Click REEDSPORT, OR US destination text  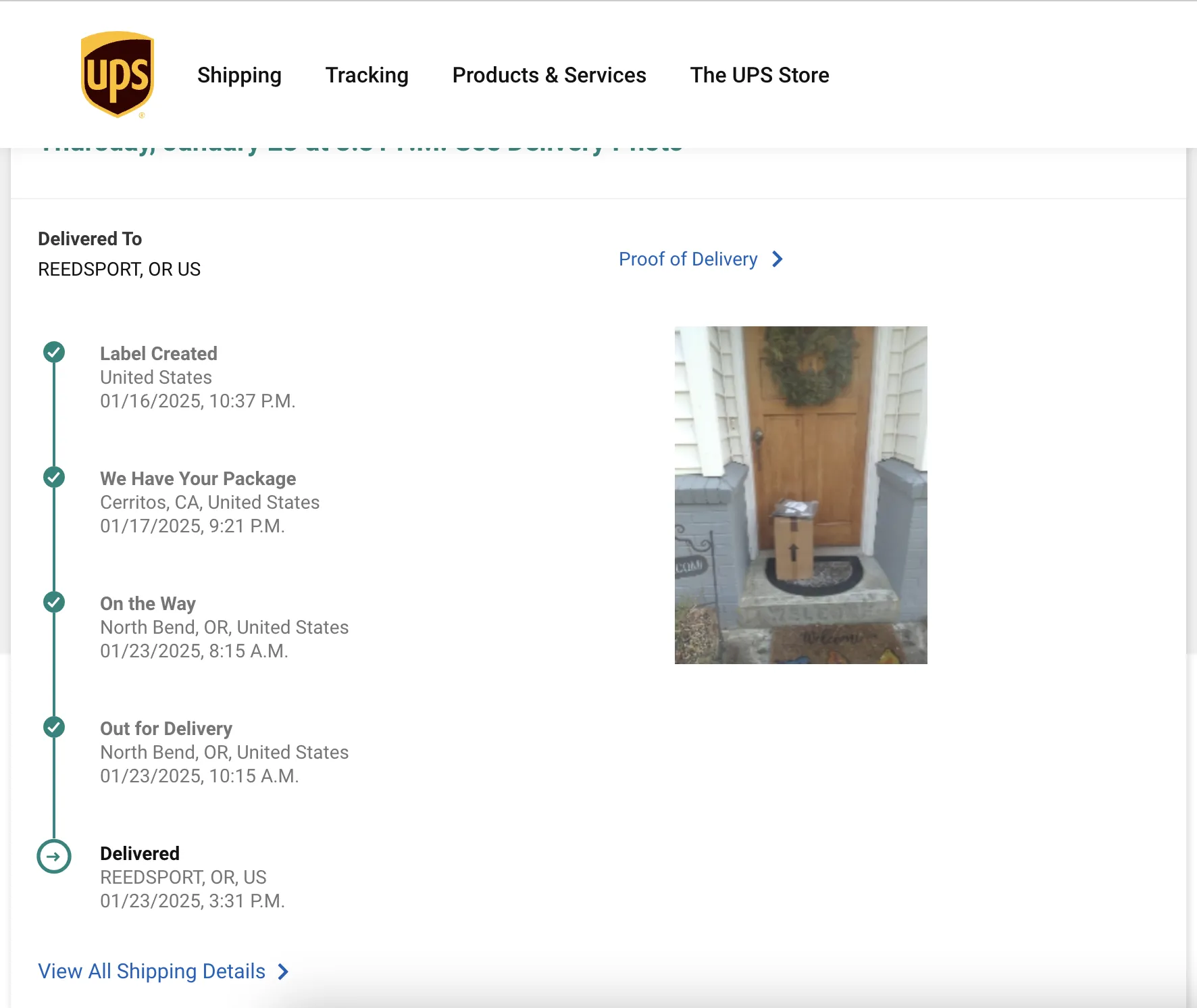119,269
